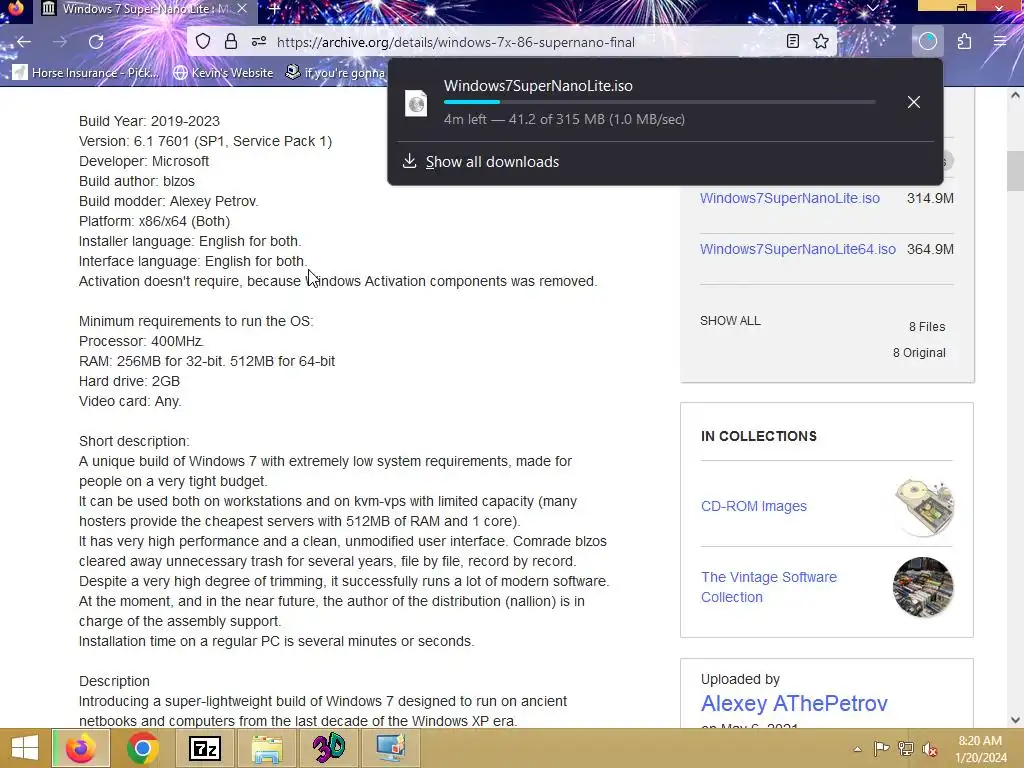Click the CD-ROM Images thumbnail

click(x=923, y=507)
